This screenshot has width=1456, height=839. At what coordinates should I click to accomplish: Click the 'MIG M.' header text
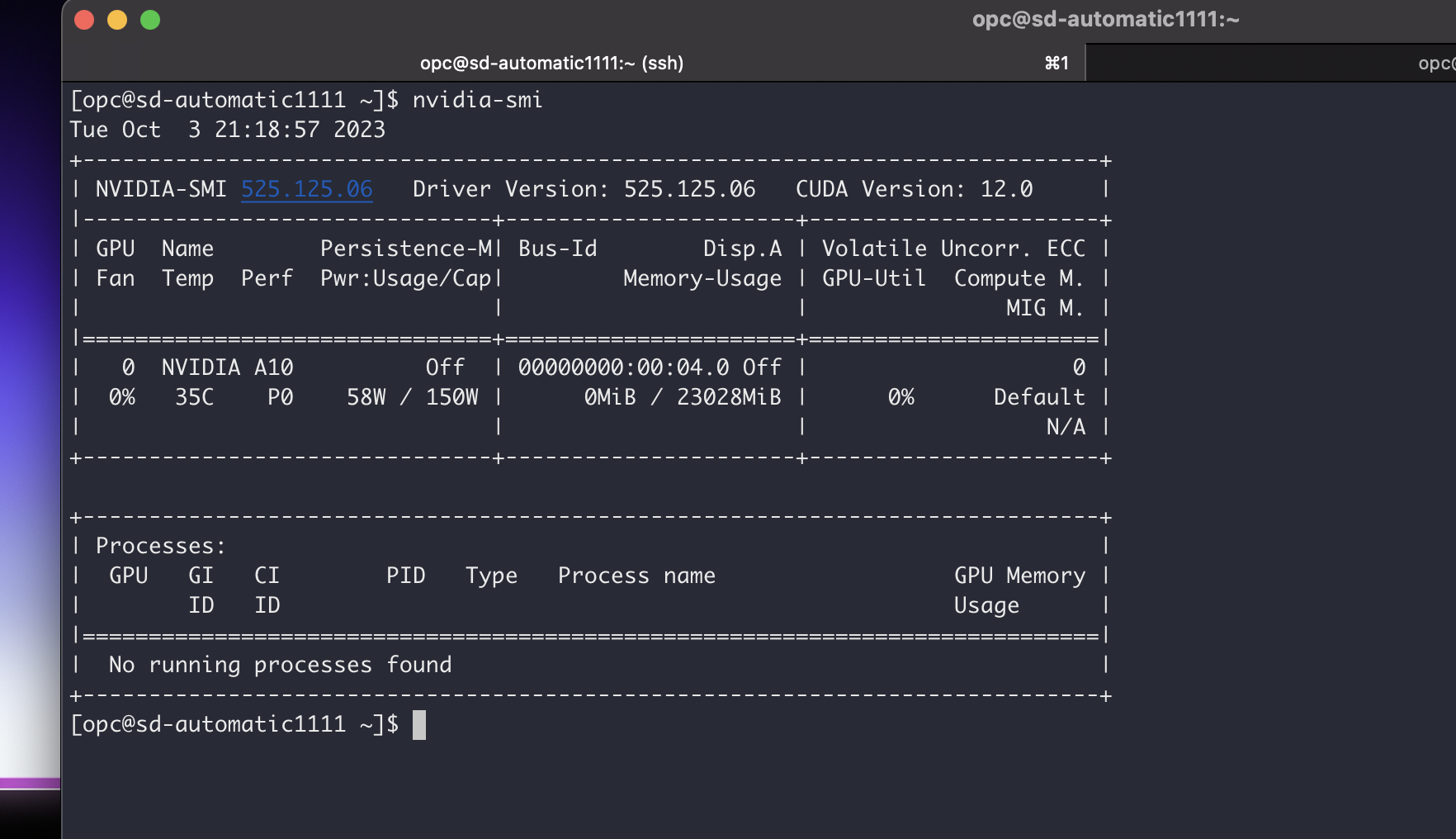(x=1045, y=308)
